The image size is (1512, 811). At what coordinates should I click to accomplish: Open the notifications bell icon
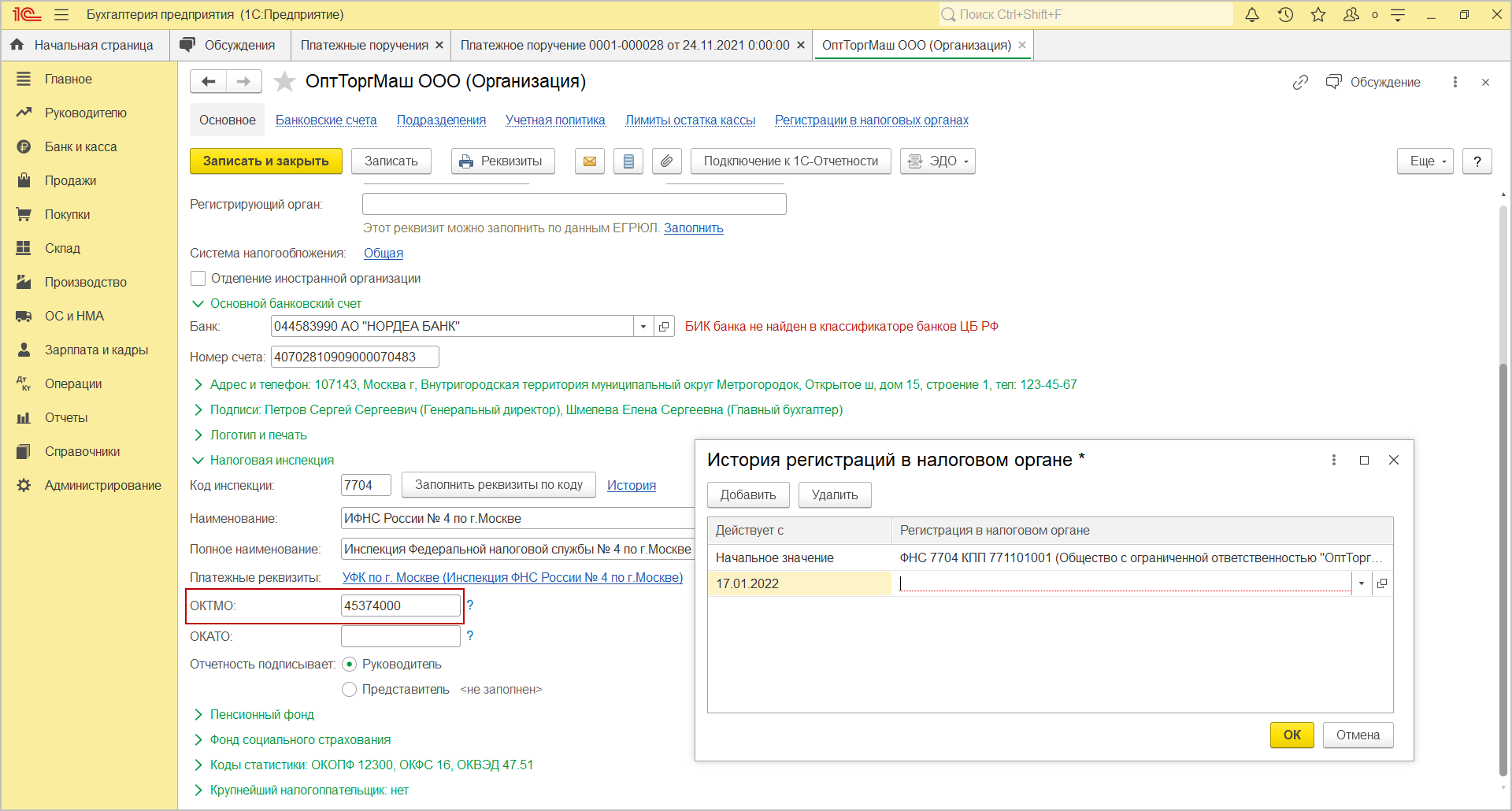point(1252,14)
